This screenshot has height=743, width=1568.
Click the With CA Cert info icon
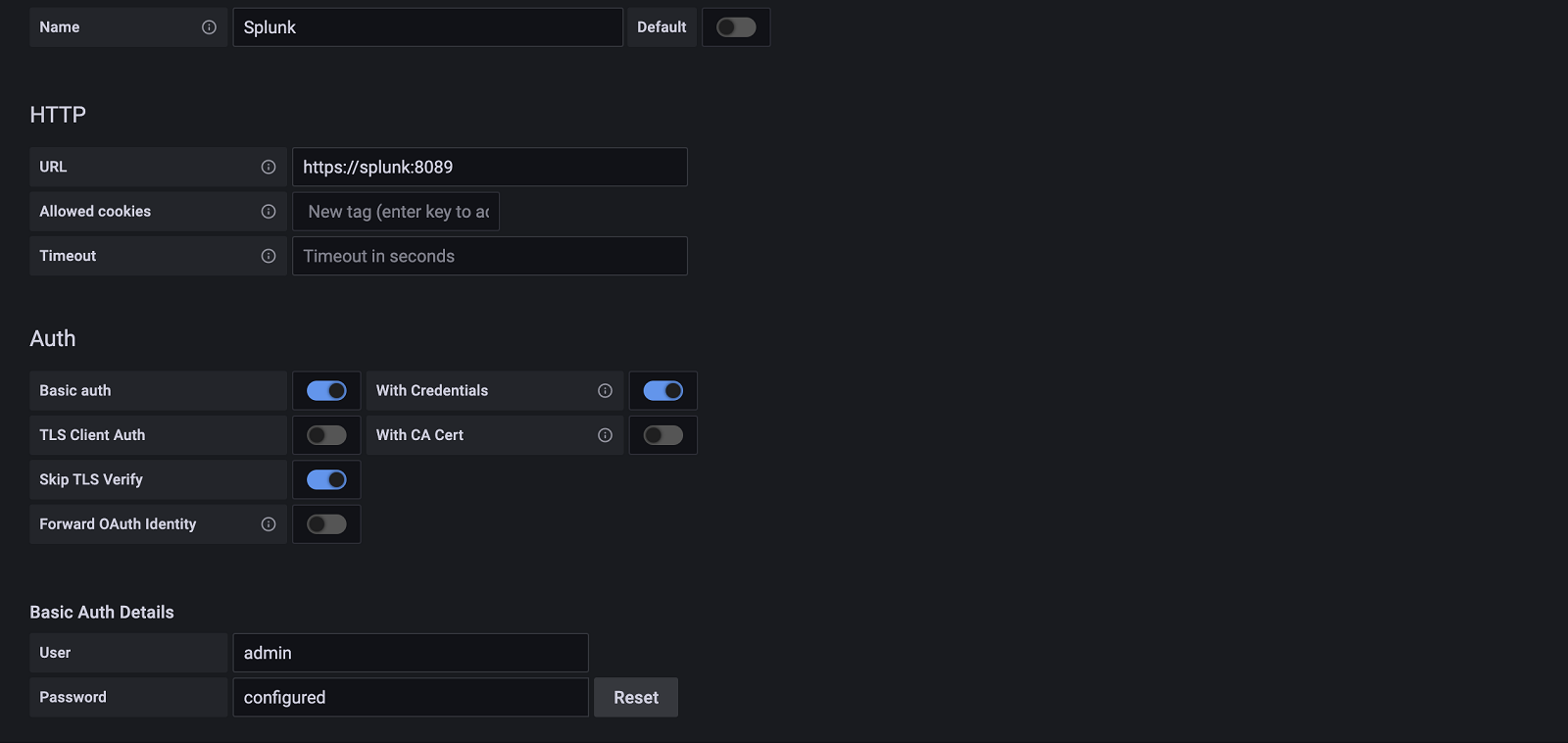[x=605, y=435]
